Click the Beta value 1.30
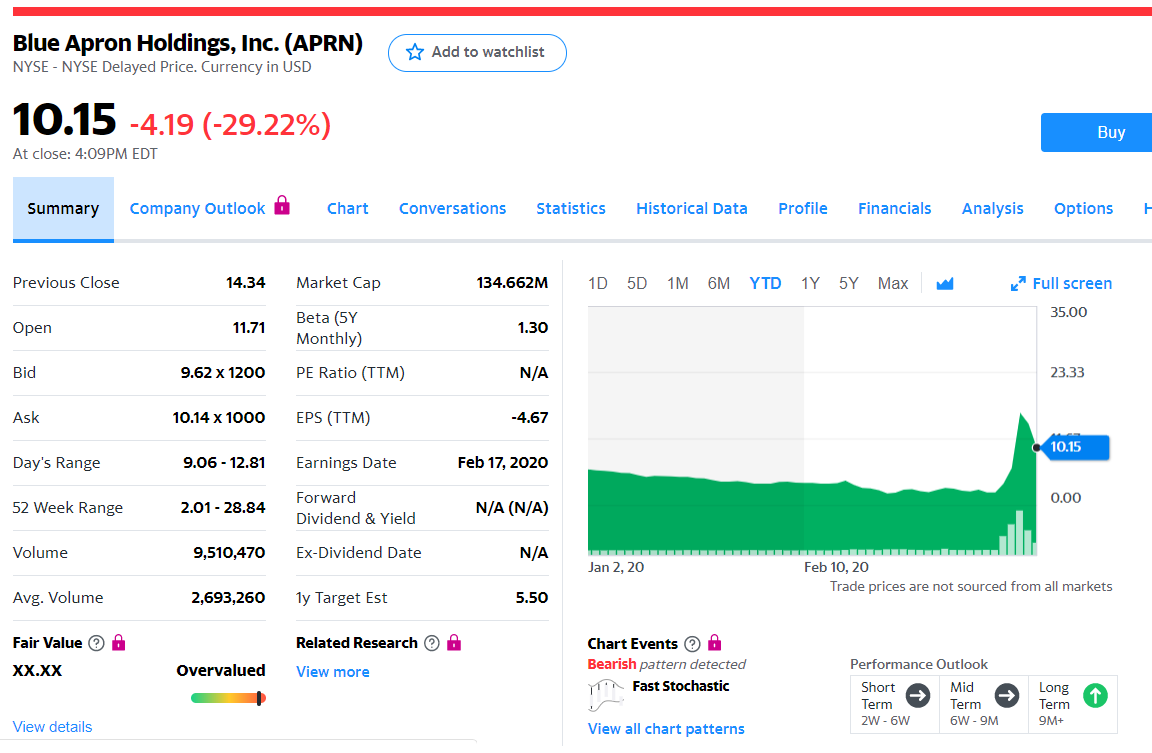1152x753 pixels. click(533, 328)
